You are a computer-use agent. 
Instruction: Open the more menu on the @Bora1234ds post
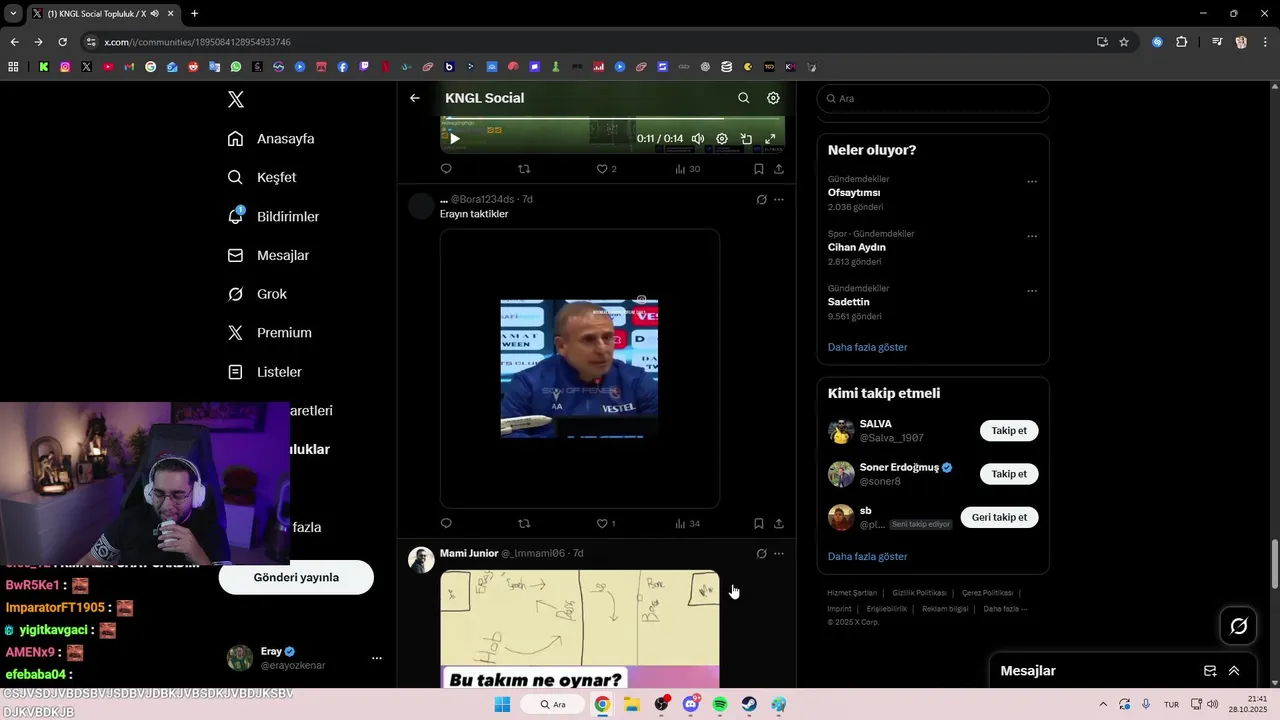[779, 199]
